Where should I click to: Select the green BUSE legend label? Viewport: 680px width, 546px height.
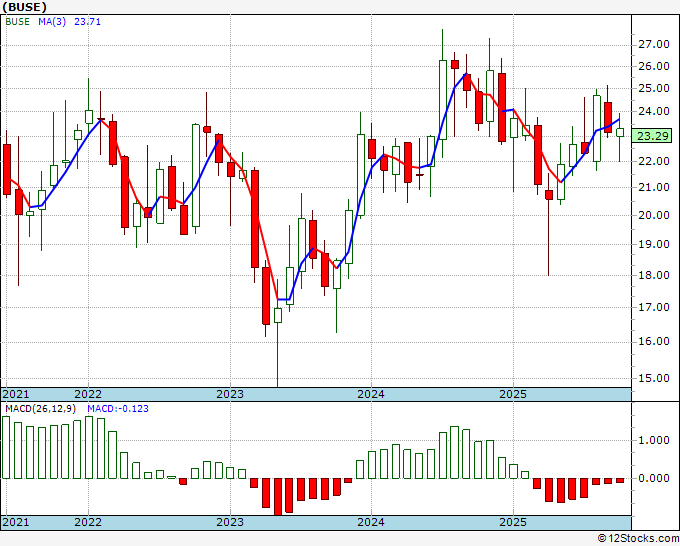17,22
